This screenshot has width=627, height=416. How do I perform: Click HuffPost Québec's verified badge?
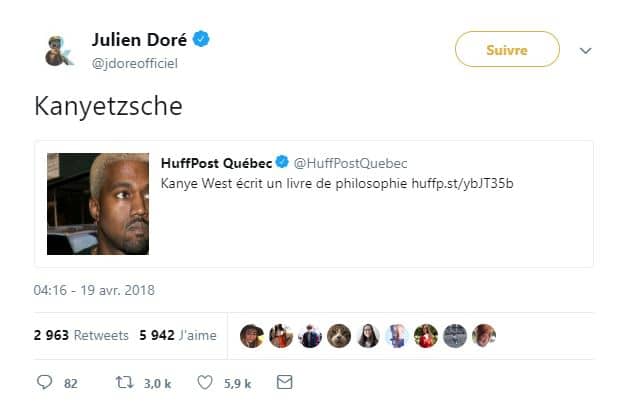click(283, 163)
